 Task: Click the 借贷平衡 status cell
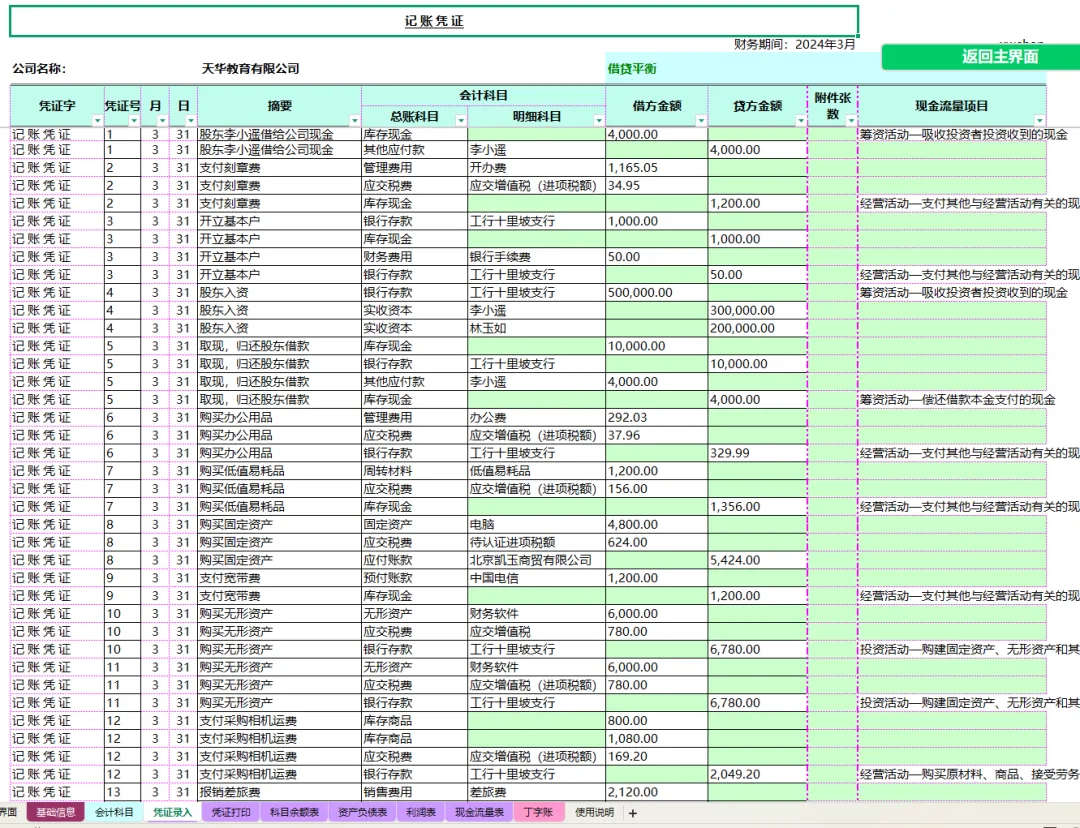point(632,69)
